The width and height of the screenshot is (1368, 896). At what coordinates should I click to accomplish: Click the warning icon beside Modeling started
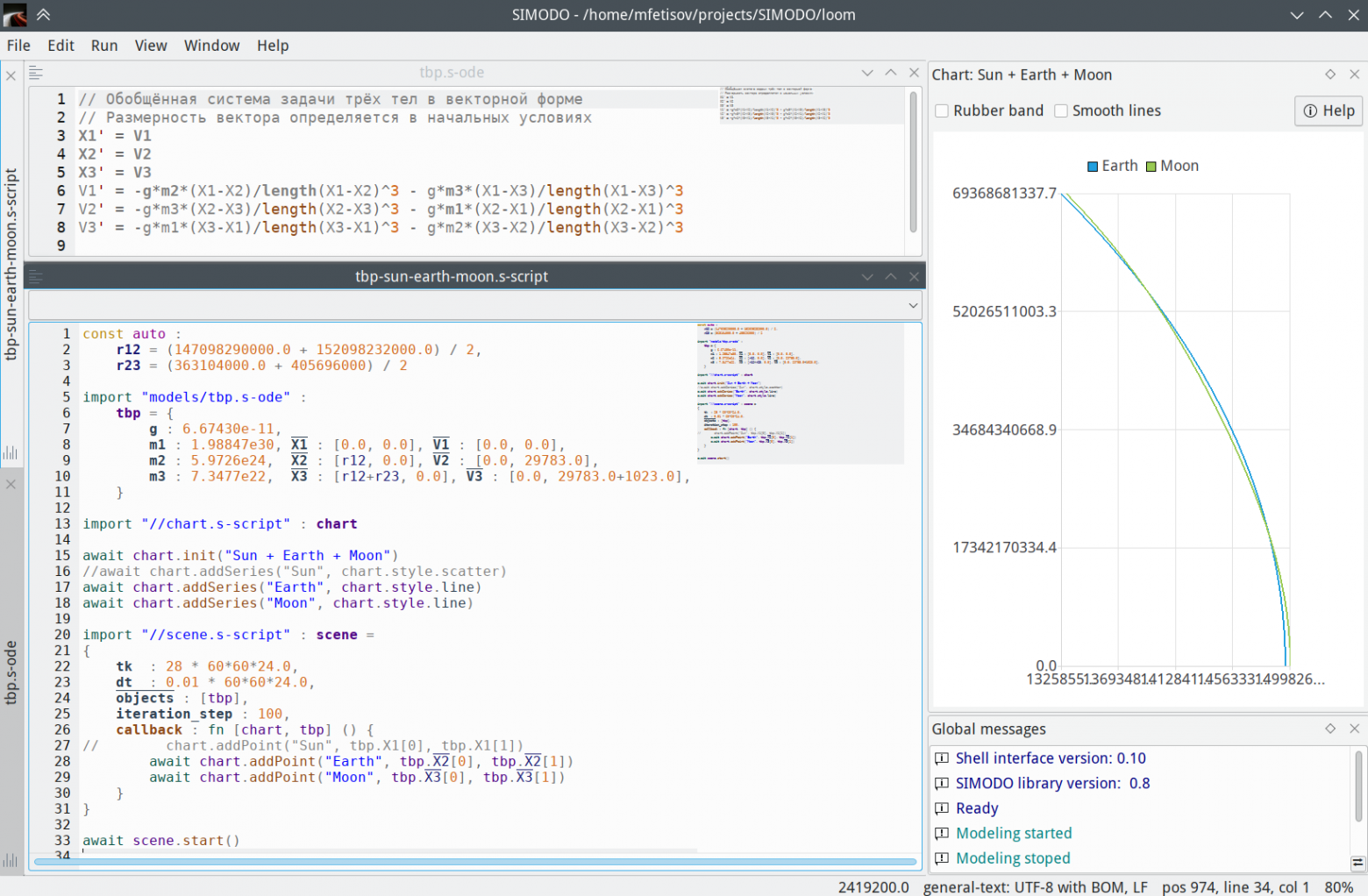(942, 834)
